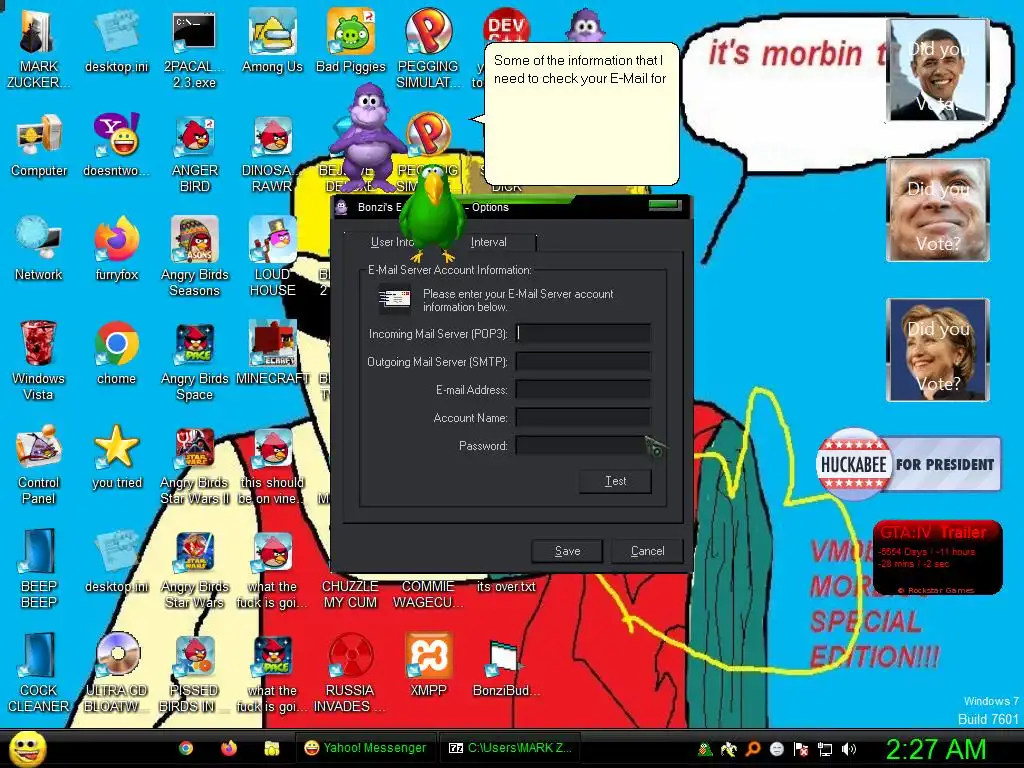1024x768 pixels.
Task: Switch to Yahoo! Messenger taskbar window
Action: [365, 748]
